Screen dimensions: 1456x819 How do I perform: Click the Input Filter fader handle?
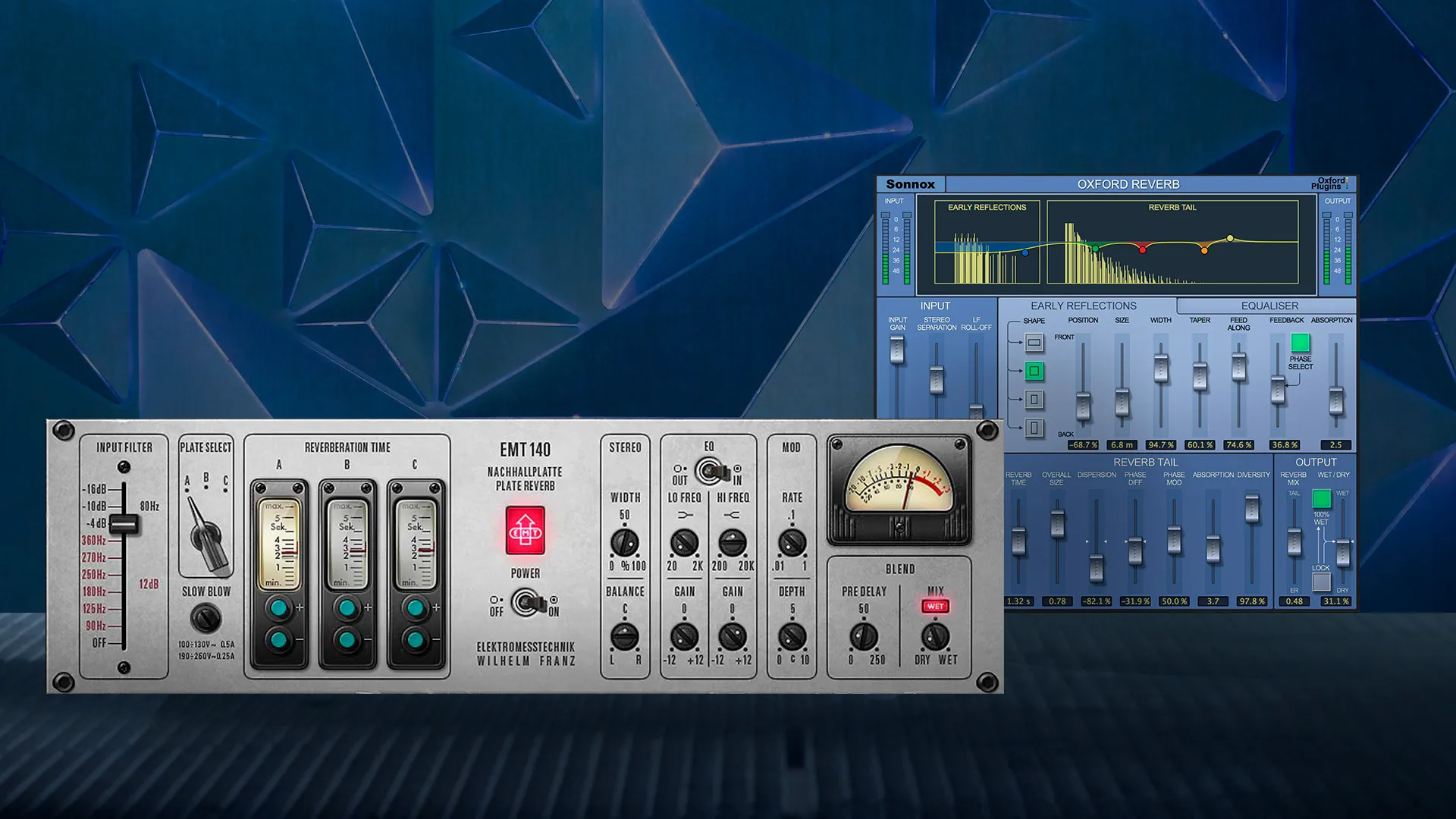124,523
